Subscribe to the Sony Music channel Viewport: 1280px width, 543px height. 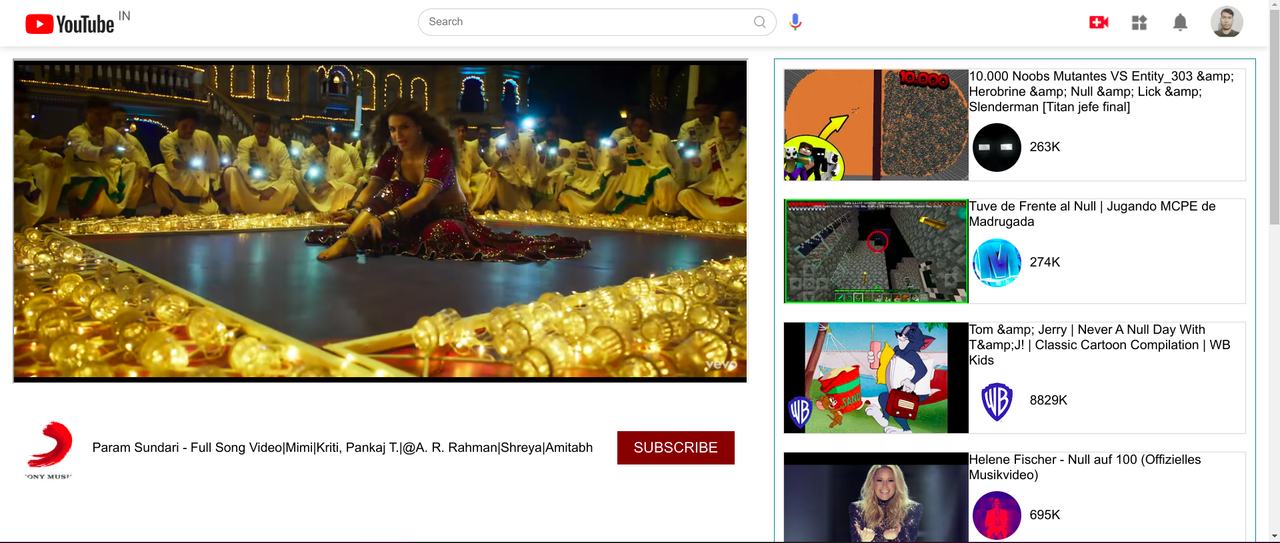[x=676, y=448]
